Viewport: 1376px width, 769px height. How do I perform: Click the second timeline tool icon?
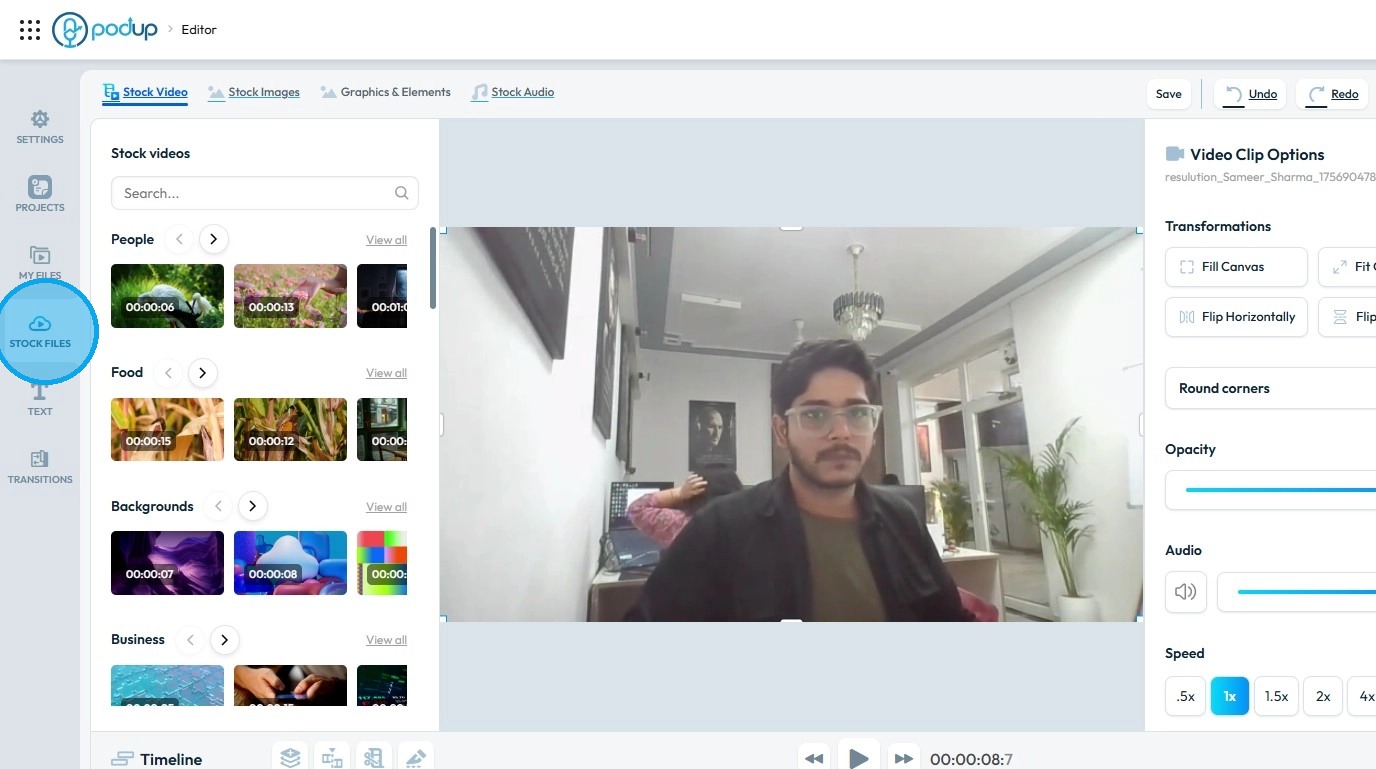(332, 758)
